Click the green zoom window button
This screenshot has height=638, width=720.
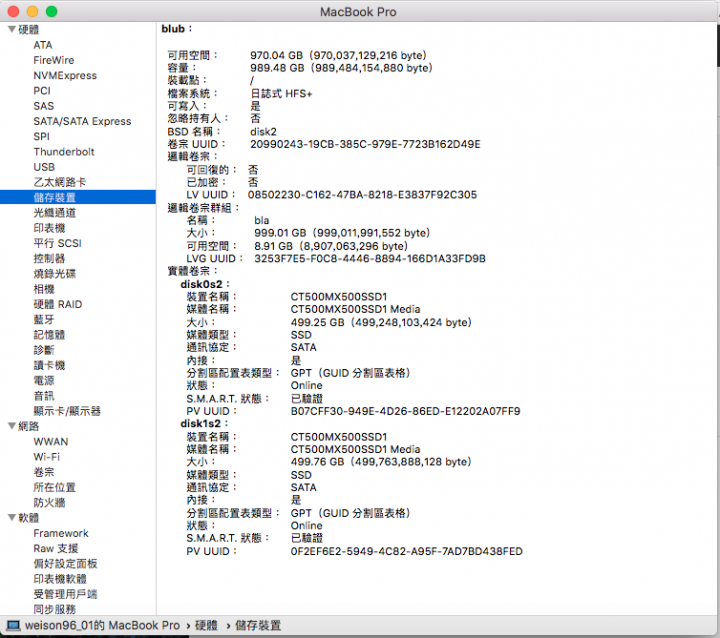point(51,11)
